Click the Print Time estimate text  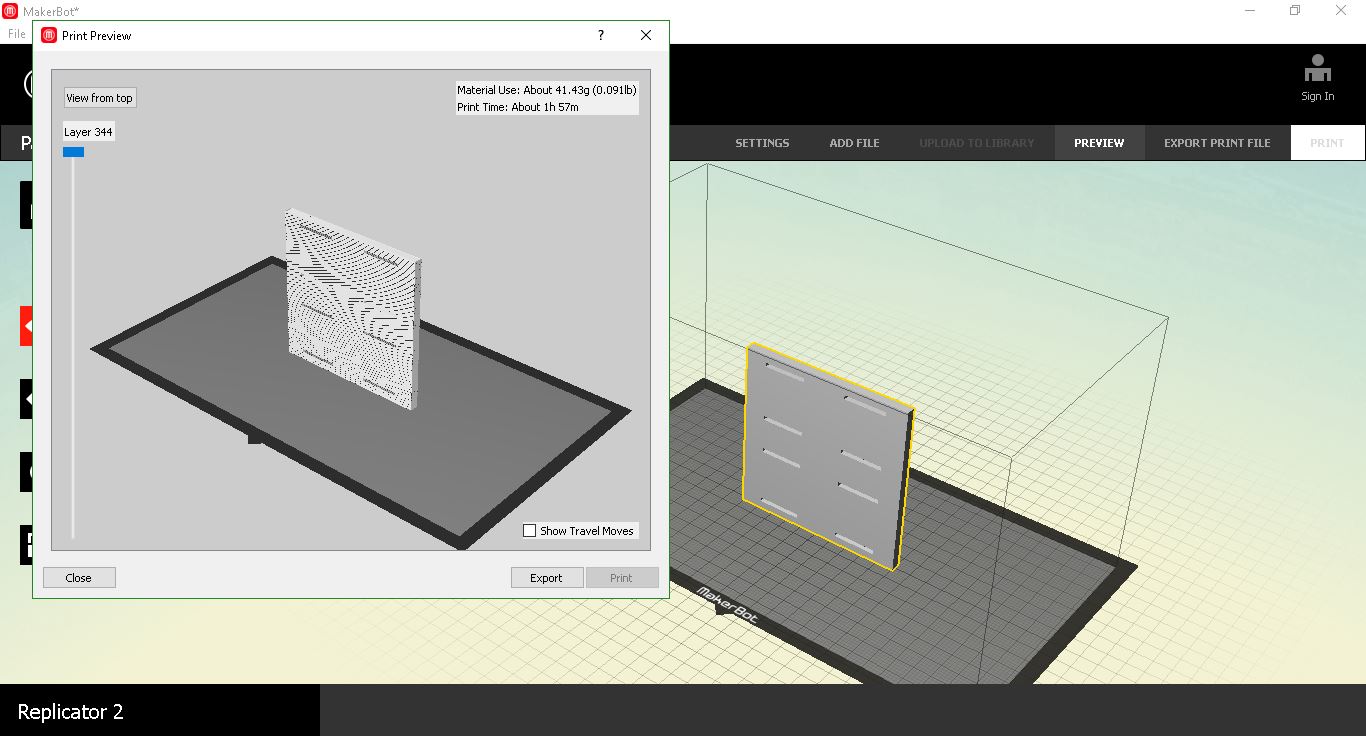pos(518,107)
